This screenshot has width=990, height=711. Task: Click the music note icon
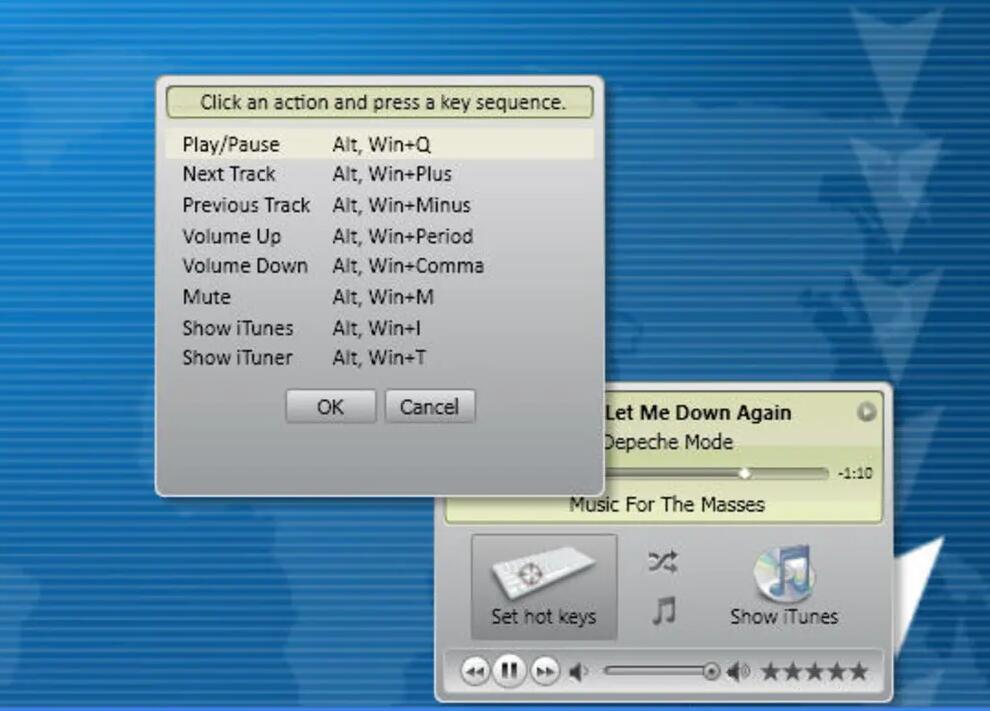coord(663,610)
